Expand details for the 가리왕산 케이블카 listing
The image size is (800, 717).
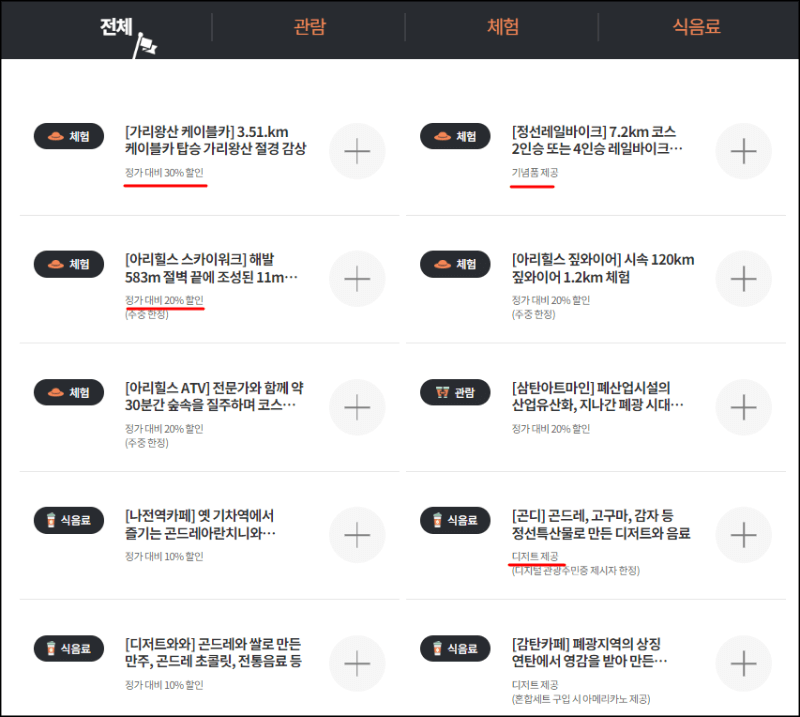(x=357, y=151)
